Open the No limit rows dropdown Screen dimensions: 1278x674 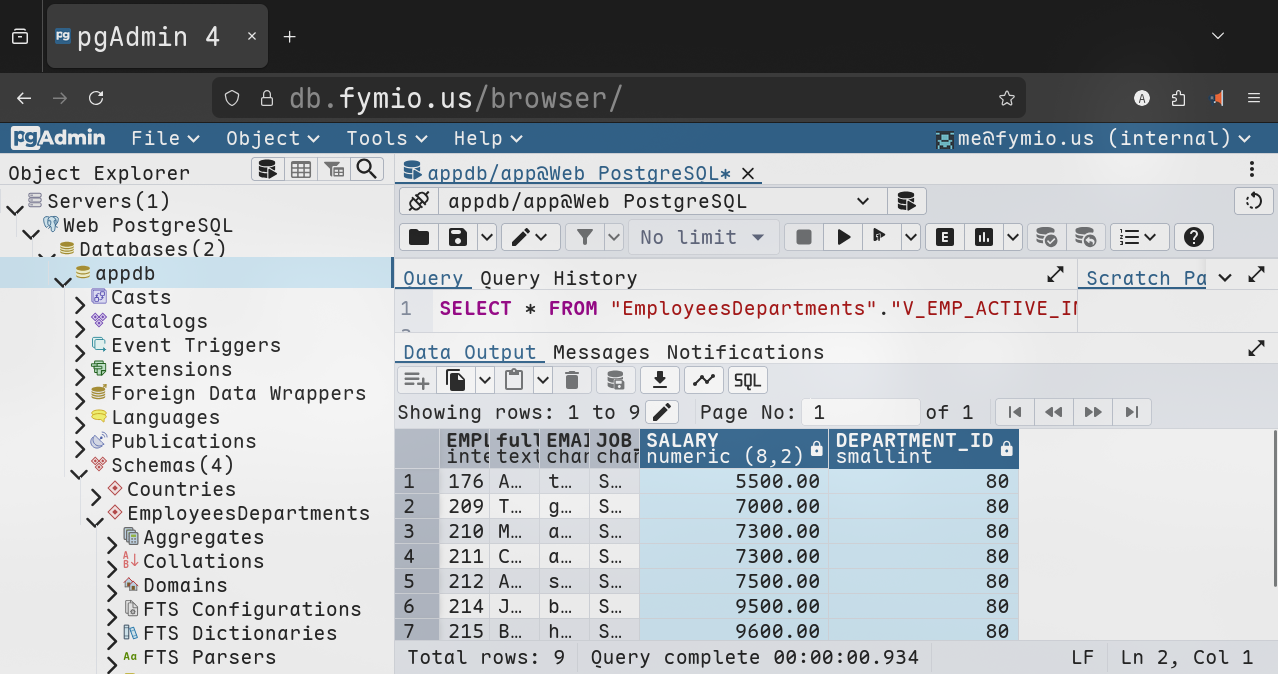pyautogui.click(x=702, y=237)
